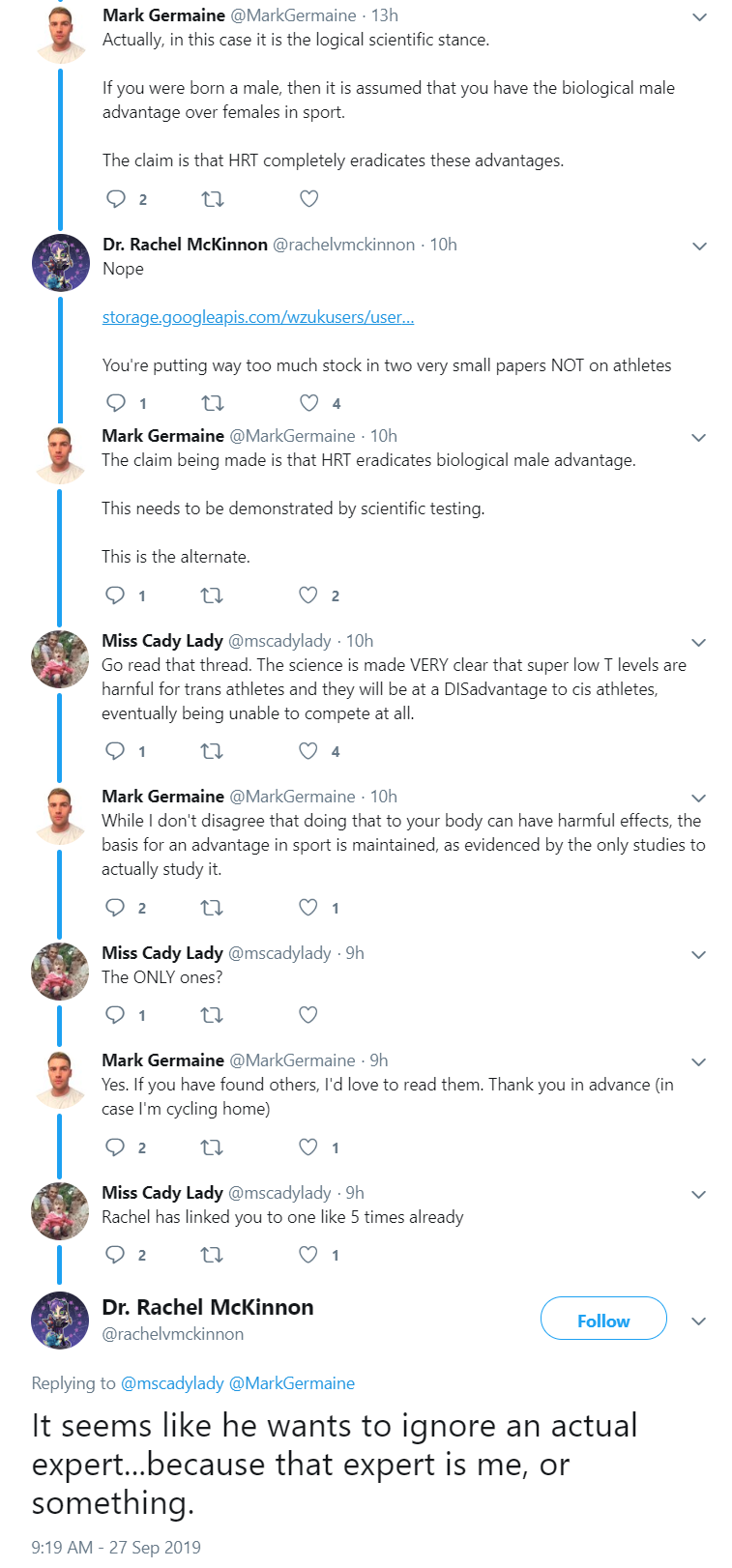
Task: View Dr. Rachel McKinnon's large profile avatar
Action: coord(60,1321)
